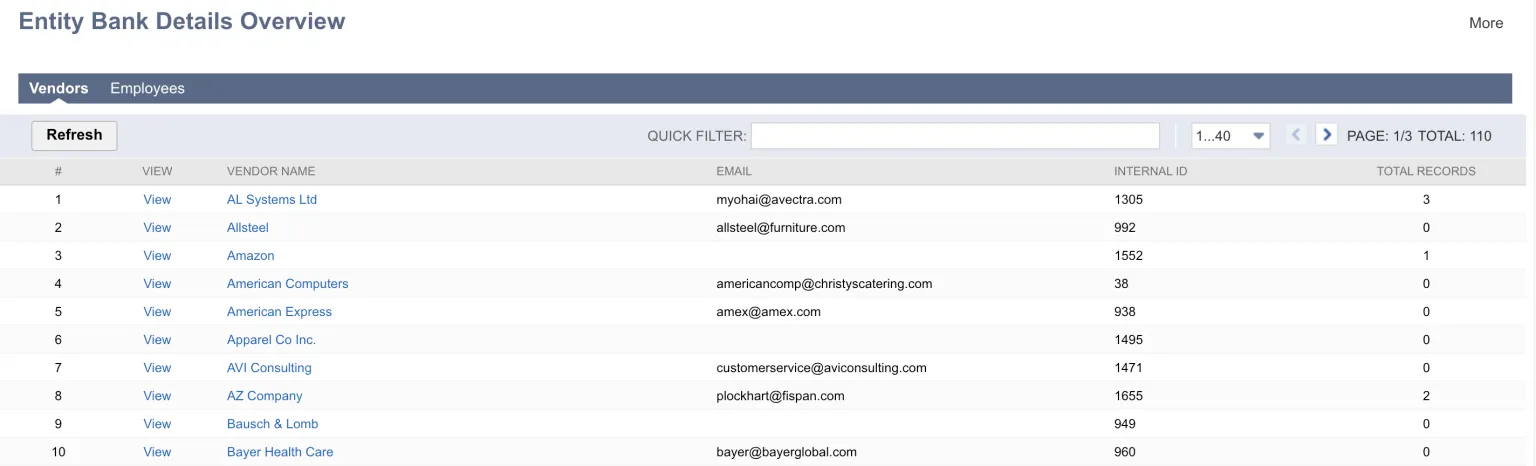The image size is (1536, 466).
Task: Open the Apparel Co Inc. vendor link
Action: 271,340
